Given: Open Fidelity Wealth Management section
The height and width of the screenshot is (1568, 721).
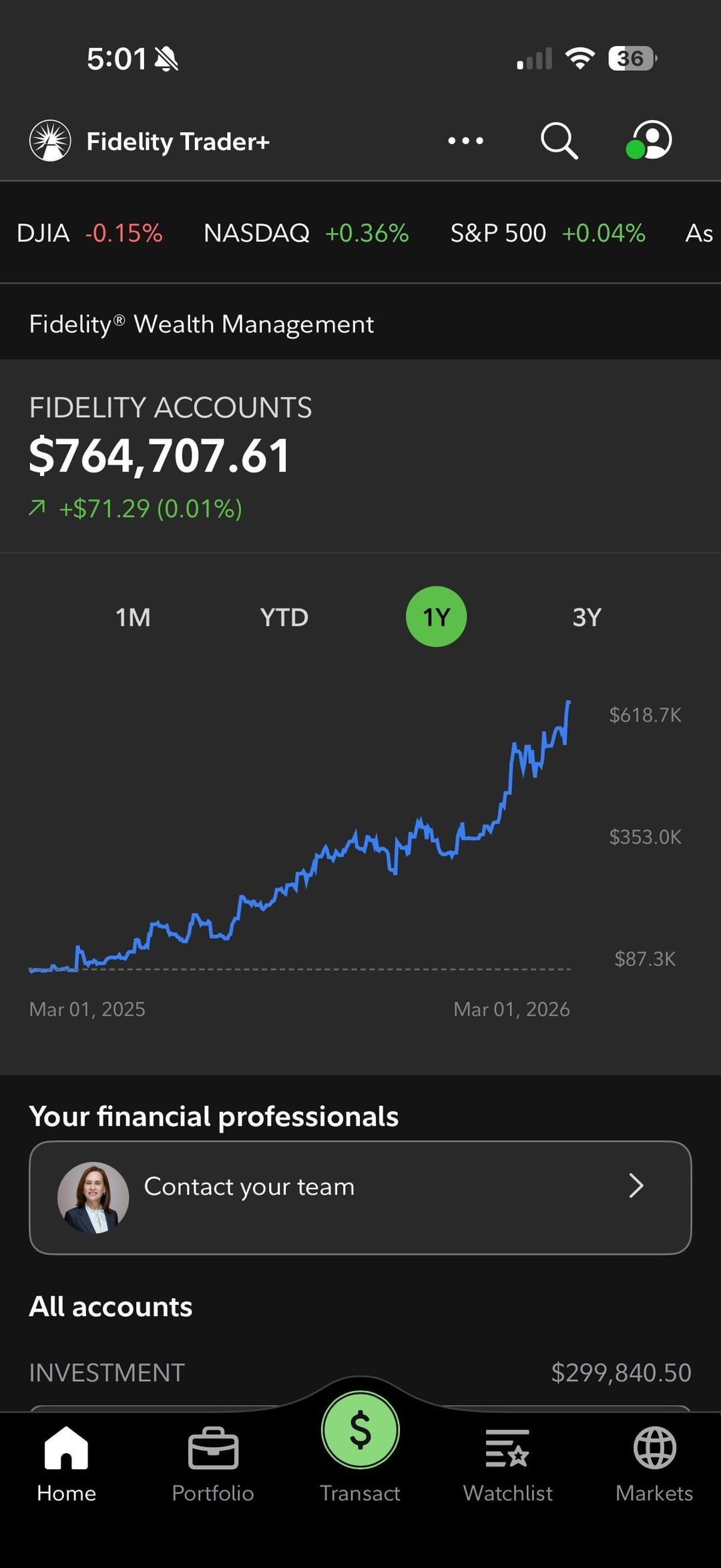Looking at the screenshot, I should tap(201, 325).
